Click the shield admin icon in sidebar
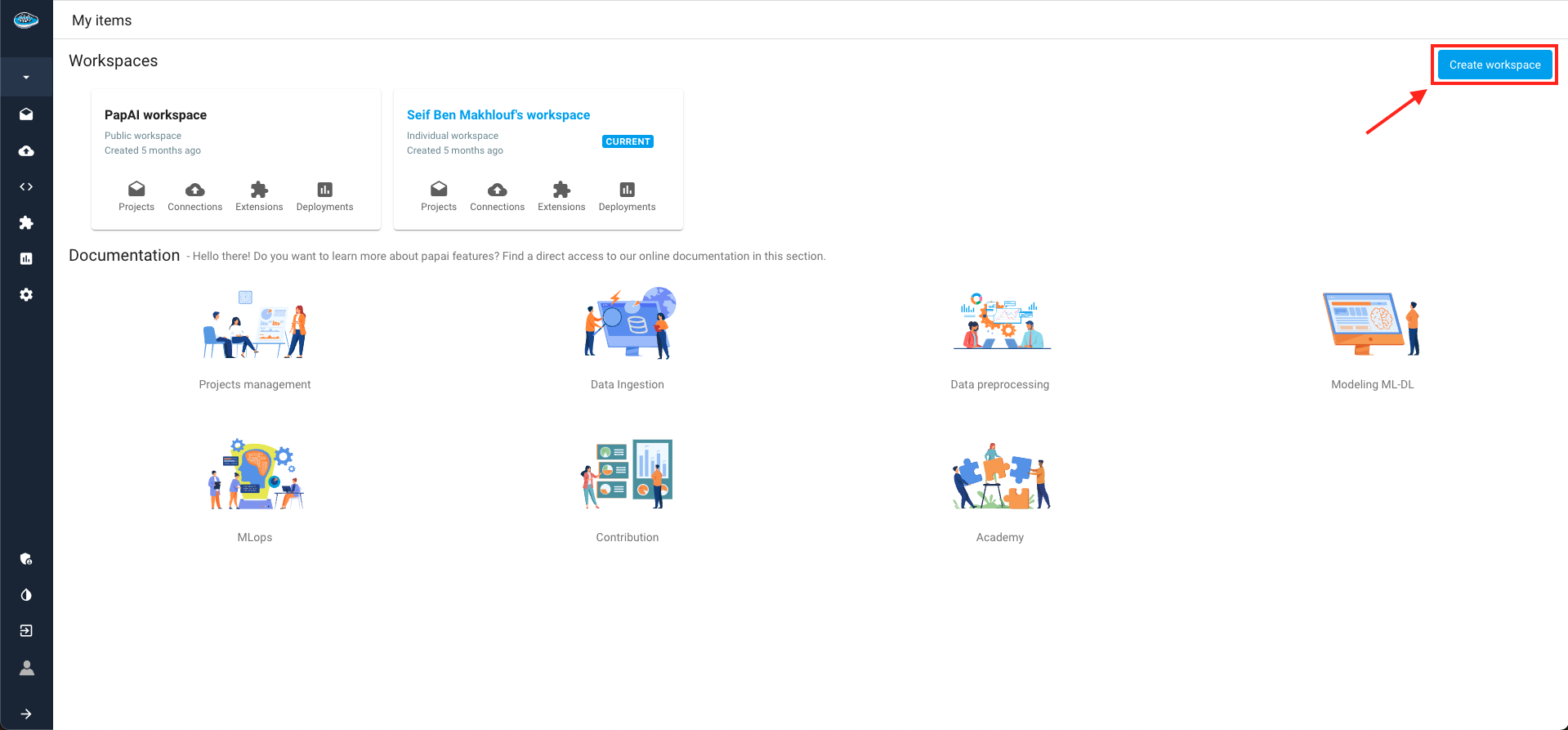This screenshot has width=1568, height=730. [26, 559]
